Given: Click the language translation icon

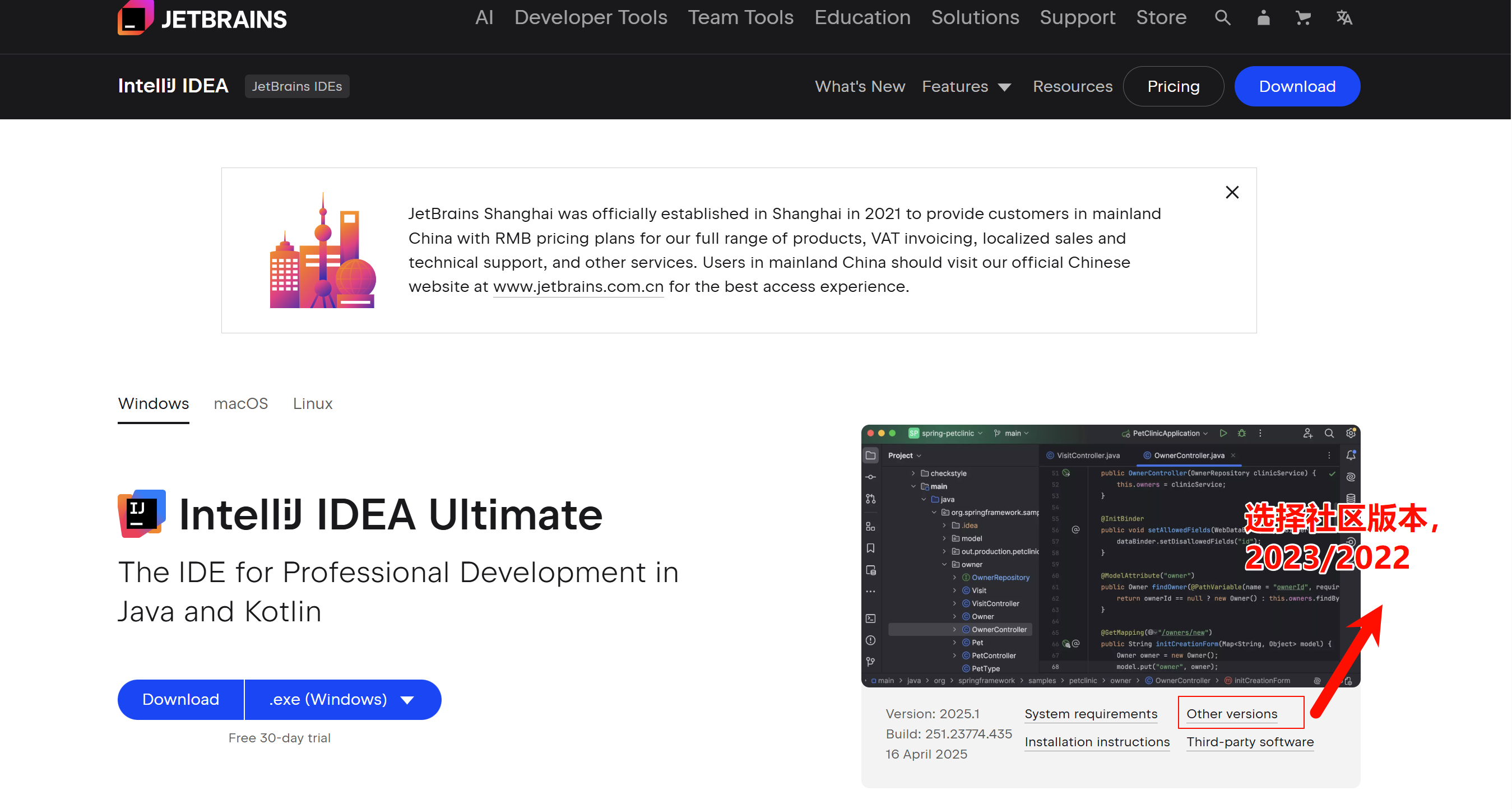Looking at the screenshot, I should (1344, 17).
